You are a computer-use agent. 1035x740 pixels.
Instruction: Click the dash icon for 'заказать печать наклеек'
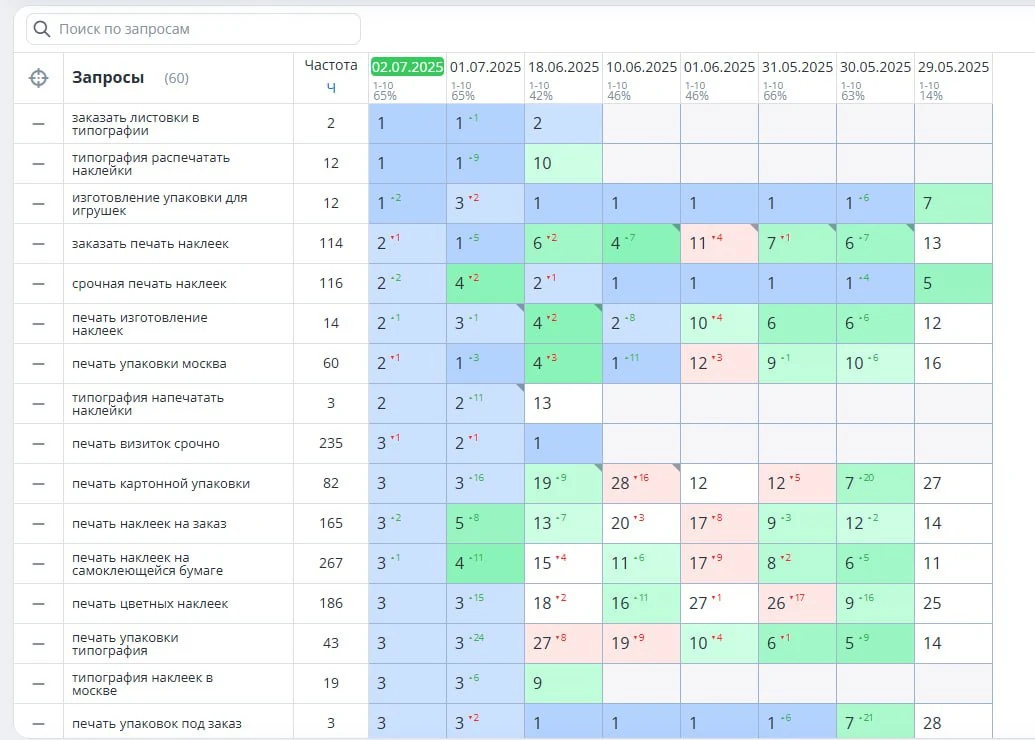click(38, 244)
